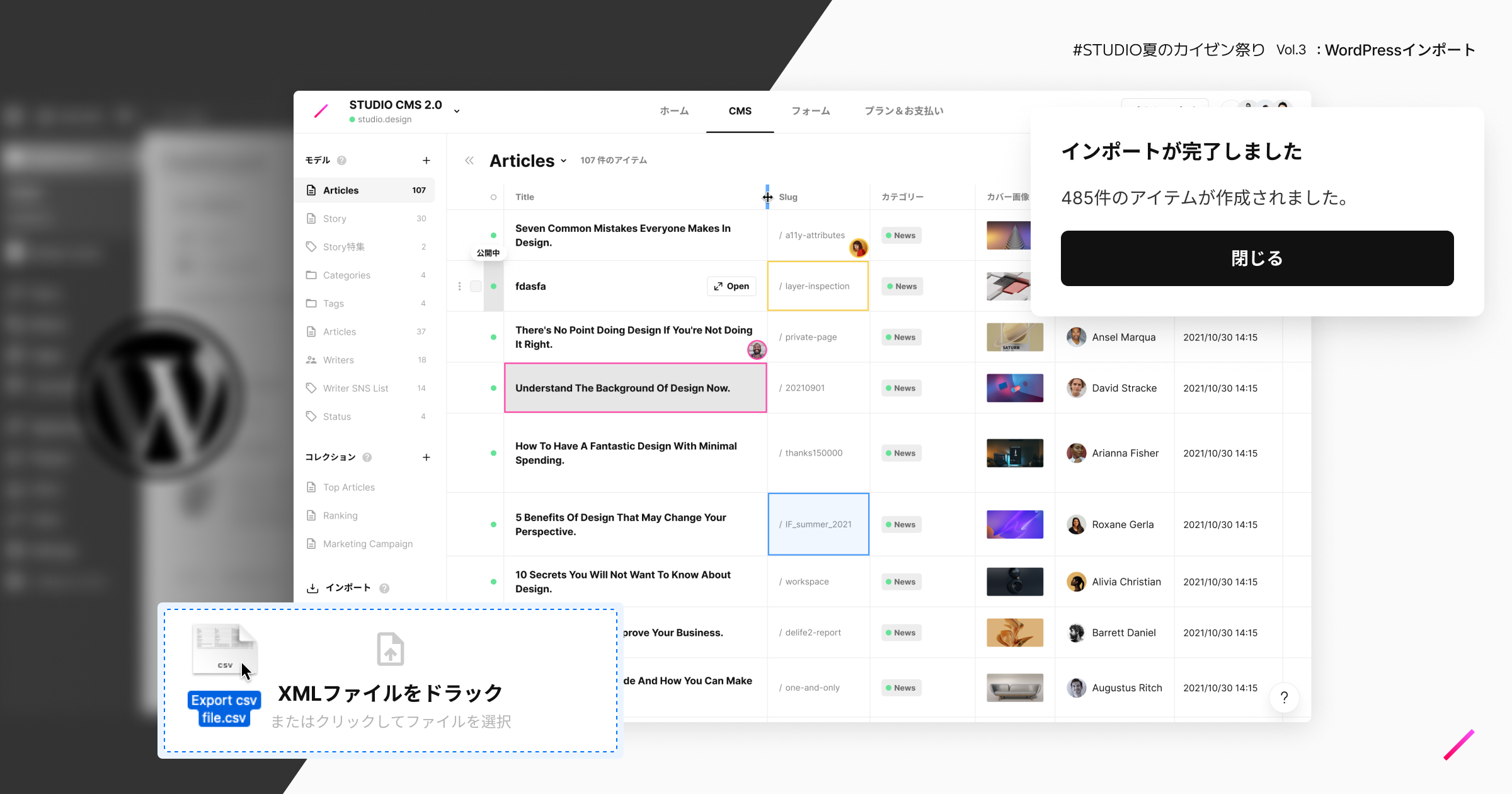Click the Alivia Christian avatar
1512x794 pixels.
[1076, 582]
